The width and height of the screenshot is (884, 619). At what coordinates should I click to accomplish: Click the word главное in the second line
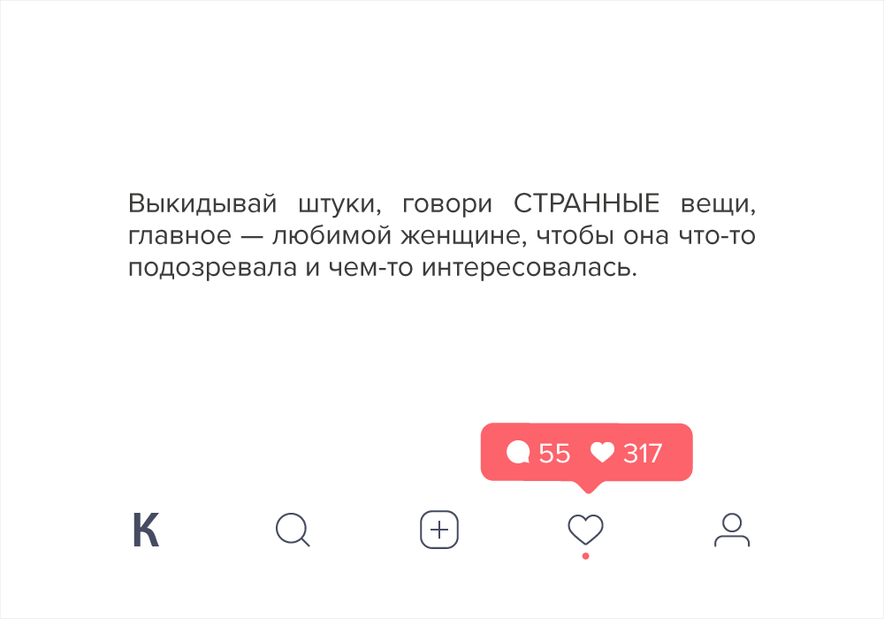(x=180, y=236)
